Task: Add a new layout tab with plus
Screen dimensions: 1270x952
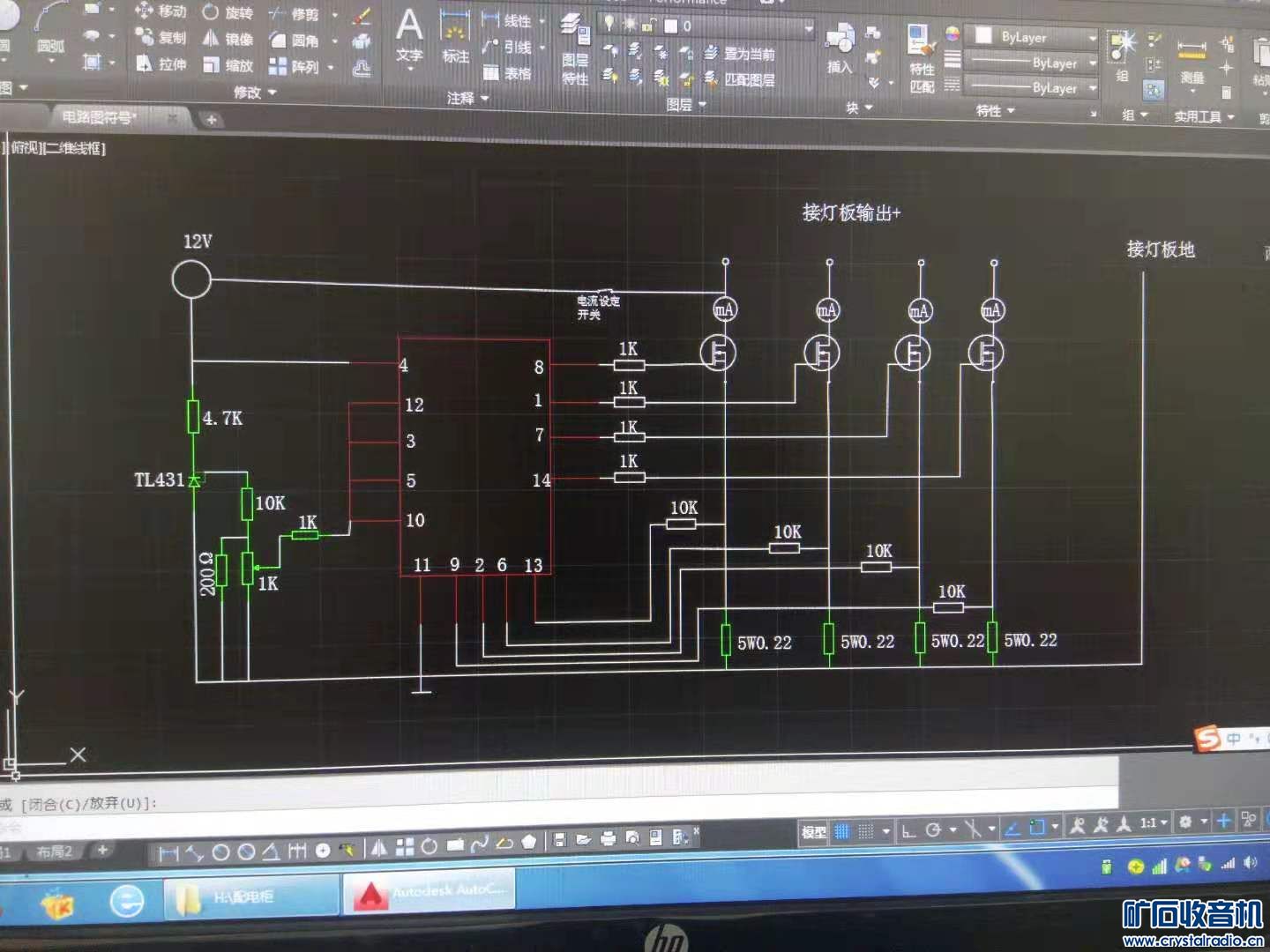Action: click(x=102, y=851)
